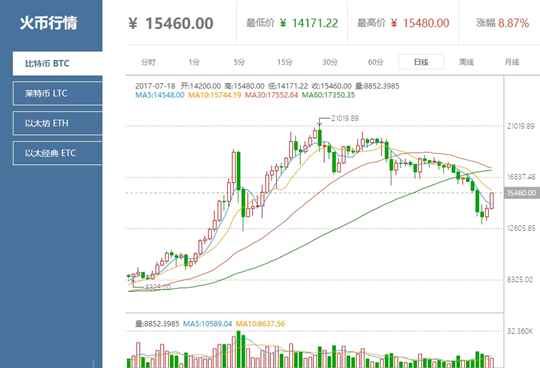The width and height of the screenshot is (540, 368).
Task: Open 以太坊 ETH market
Action: [58, 123]
